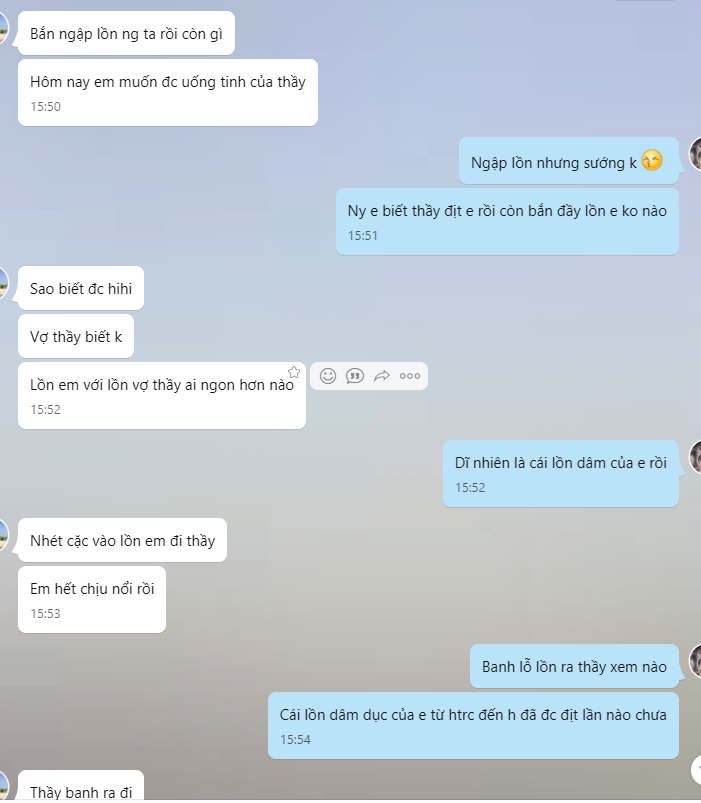Select the "Vợ thầy biết k" message bubble
The width and height of the screenshot is (701, 803).
76,336
